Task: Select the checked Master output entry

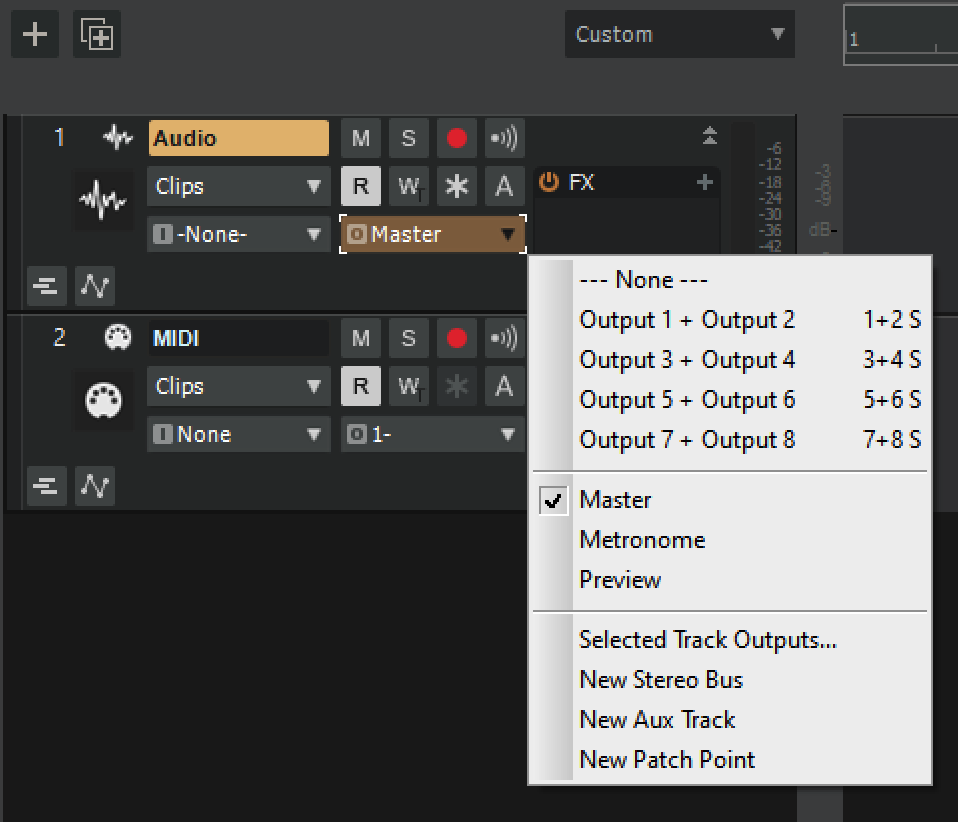Action: click(x=730, y=500)
